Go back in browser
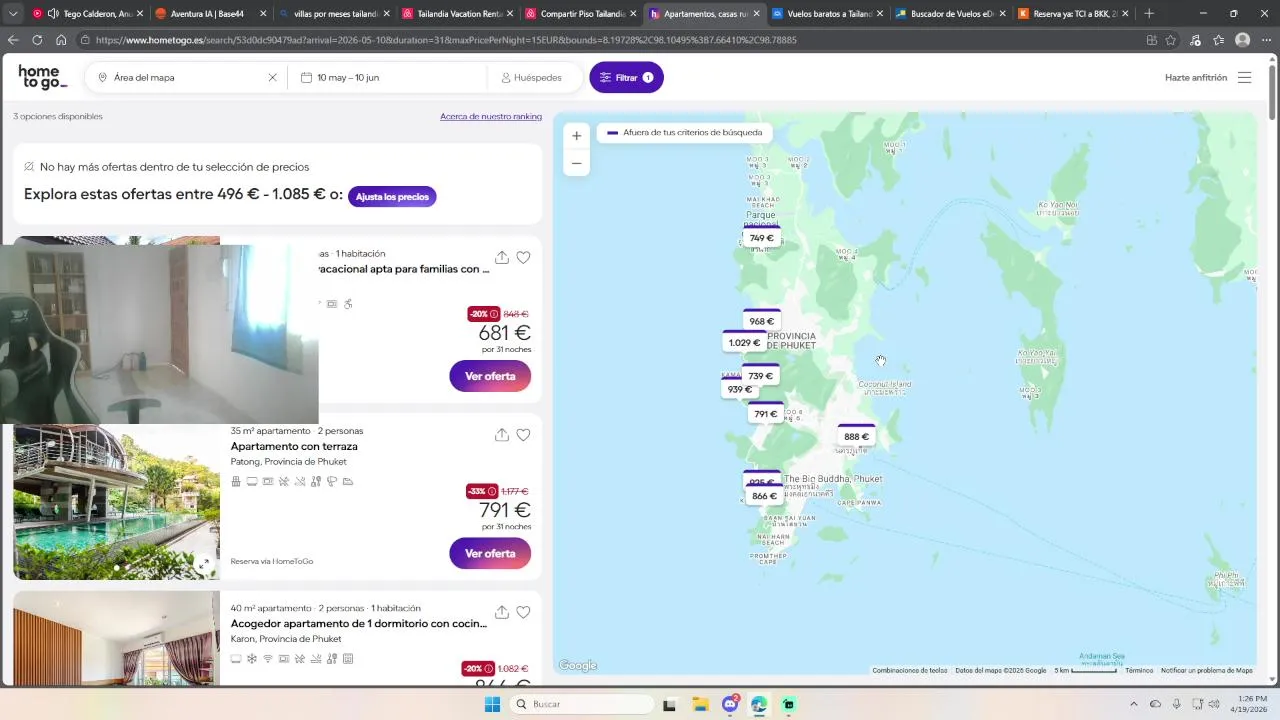 pyautogui.click(x=13, y=40)
